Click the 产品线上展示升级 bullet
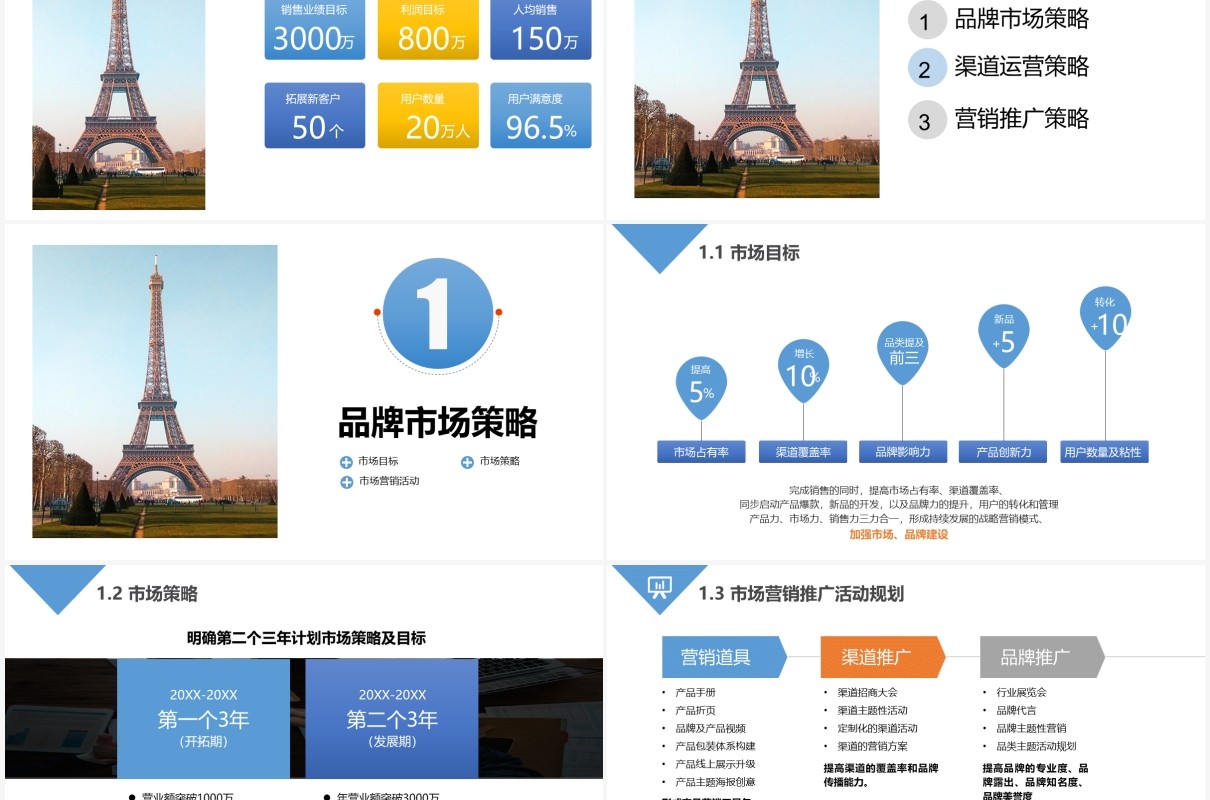1210x800 pixels. [x=715, y=764]
